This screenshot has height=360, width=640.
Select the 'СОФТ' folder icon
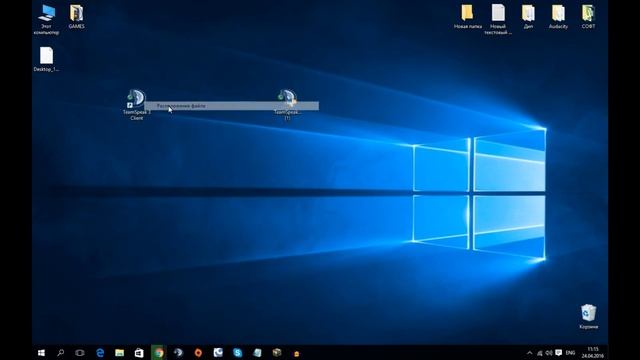(x=588, y=17)
